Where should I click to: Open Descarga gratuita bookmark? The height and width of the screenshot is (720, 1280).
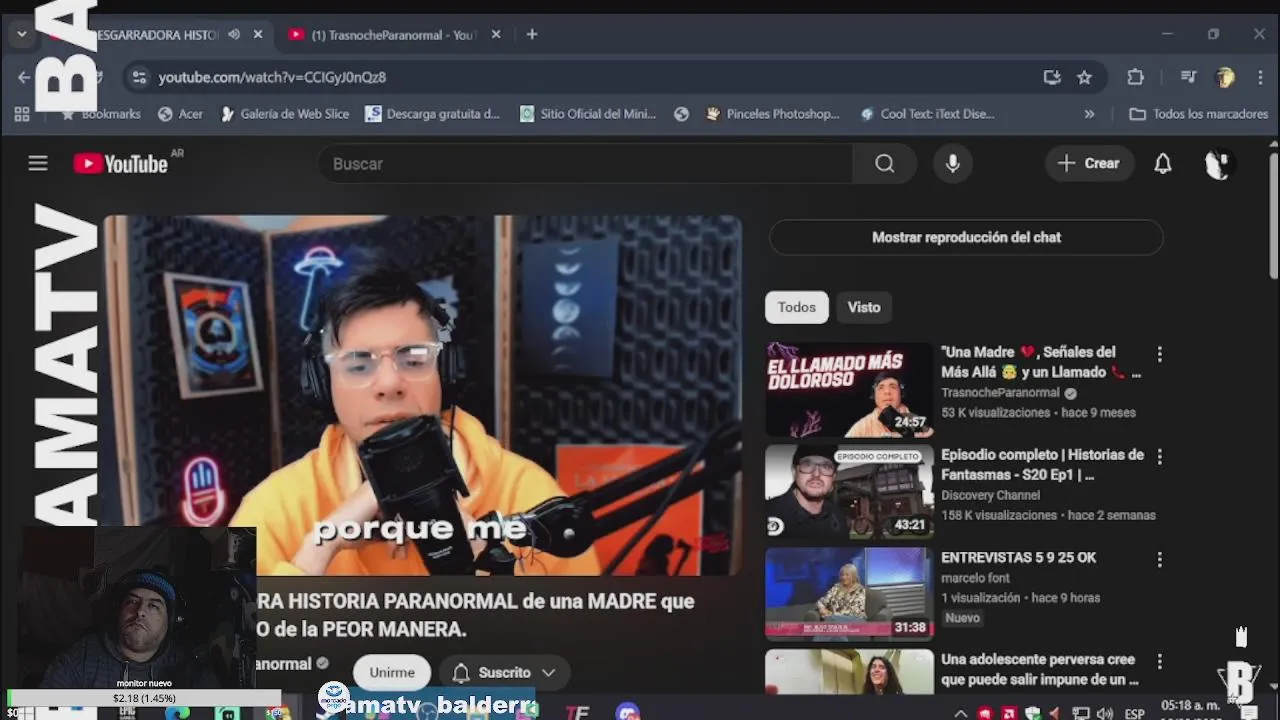coord(432,114)
